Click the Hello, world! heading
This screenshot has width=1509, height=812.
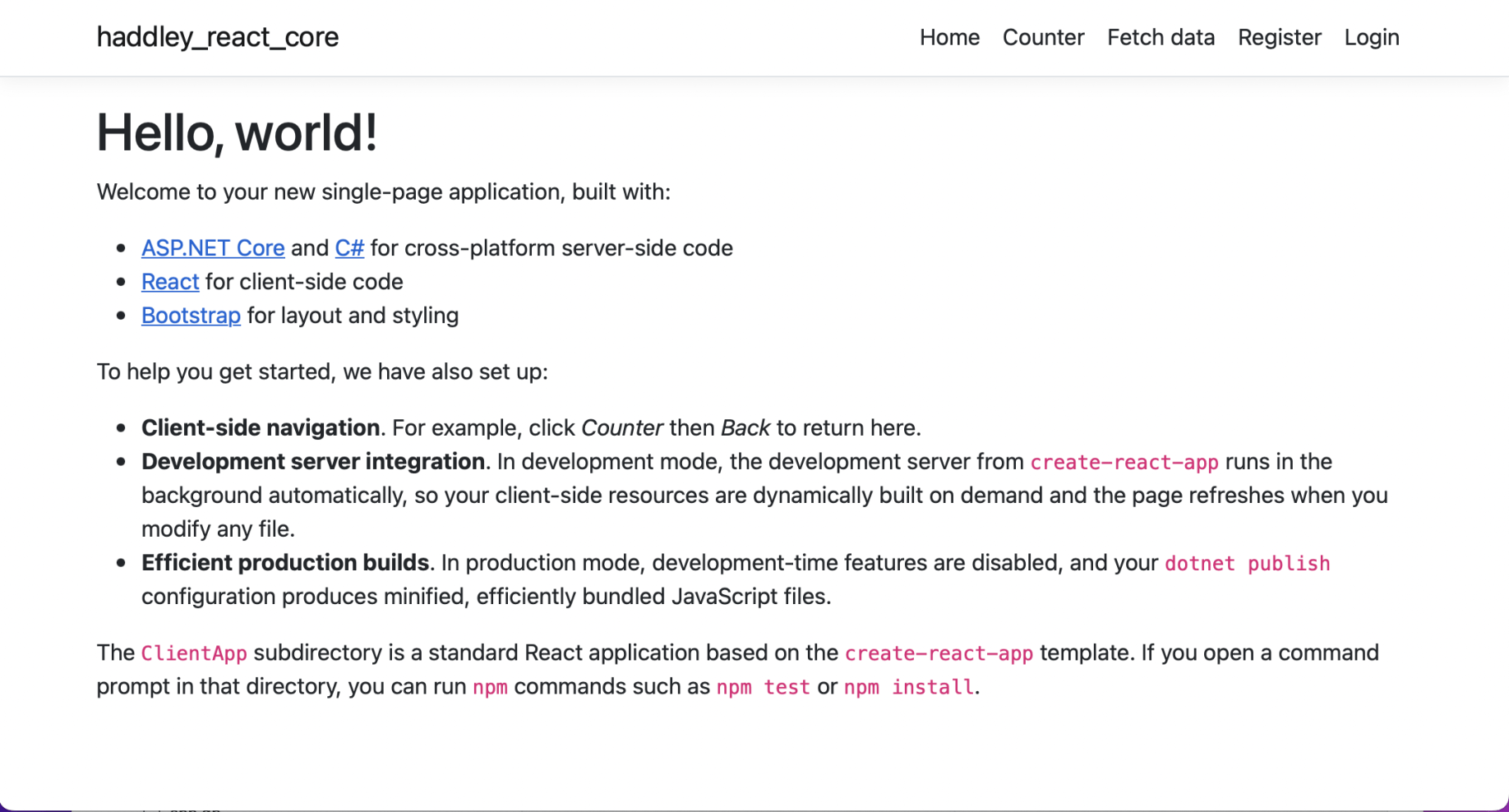pyautogui.click(x=237, y=132)
